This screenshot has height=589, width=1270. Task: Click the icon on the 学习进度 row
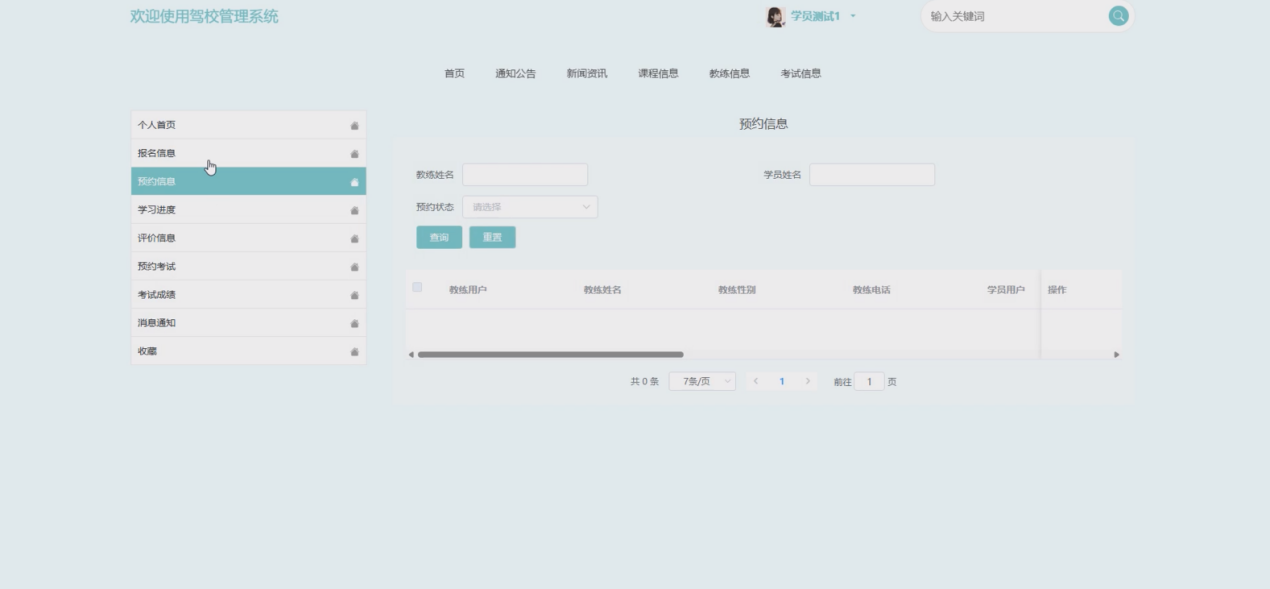[354, 210]
